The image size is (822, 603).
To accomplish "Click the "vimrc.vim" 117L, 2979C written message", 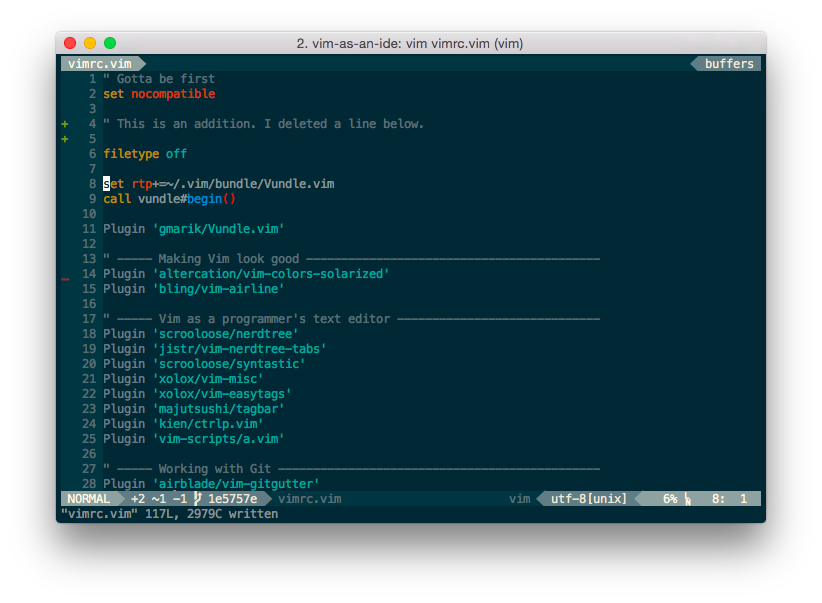I will (x=170, y=514).
